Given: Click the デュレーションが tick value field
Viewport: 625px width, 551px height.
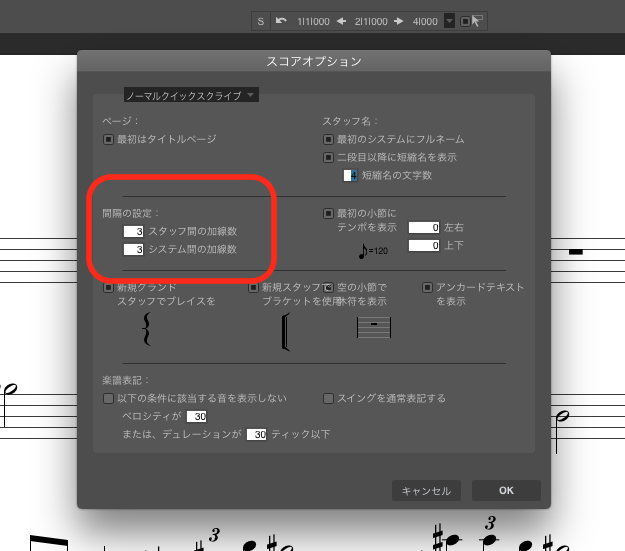Looking at the screenshot, I should click(256, 435).
